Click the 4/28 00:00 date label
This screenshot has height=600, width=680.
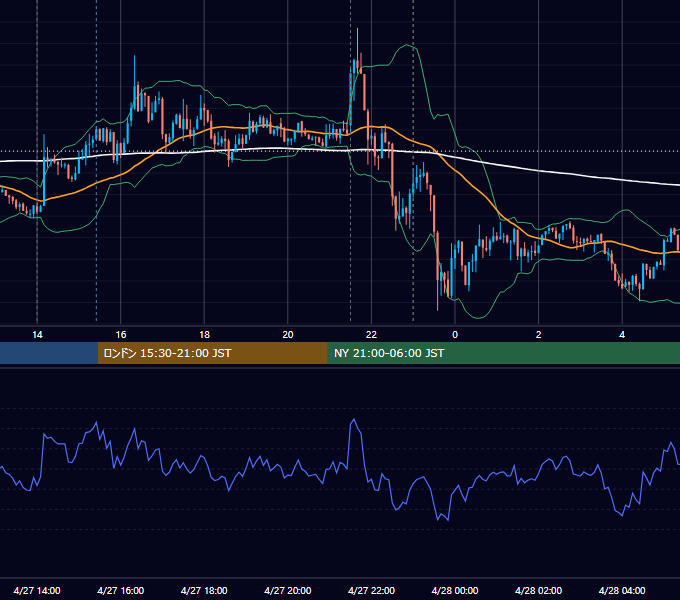pyautogui.click(x=455, y=590)
